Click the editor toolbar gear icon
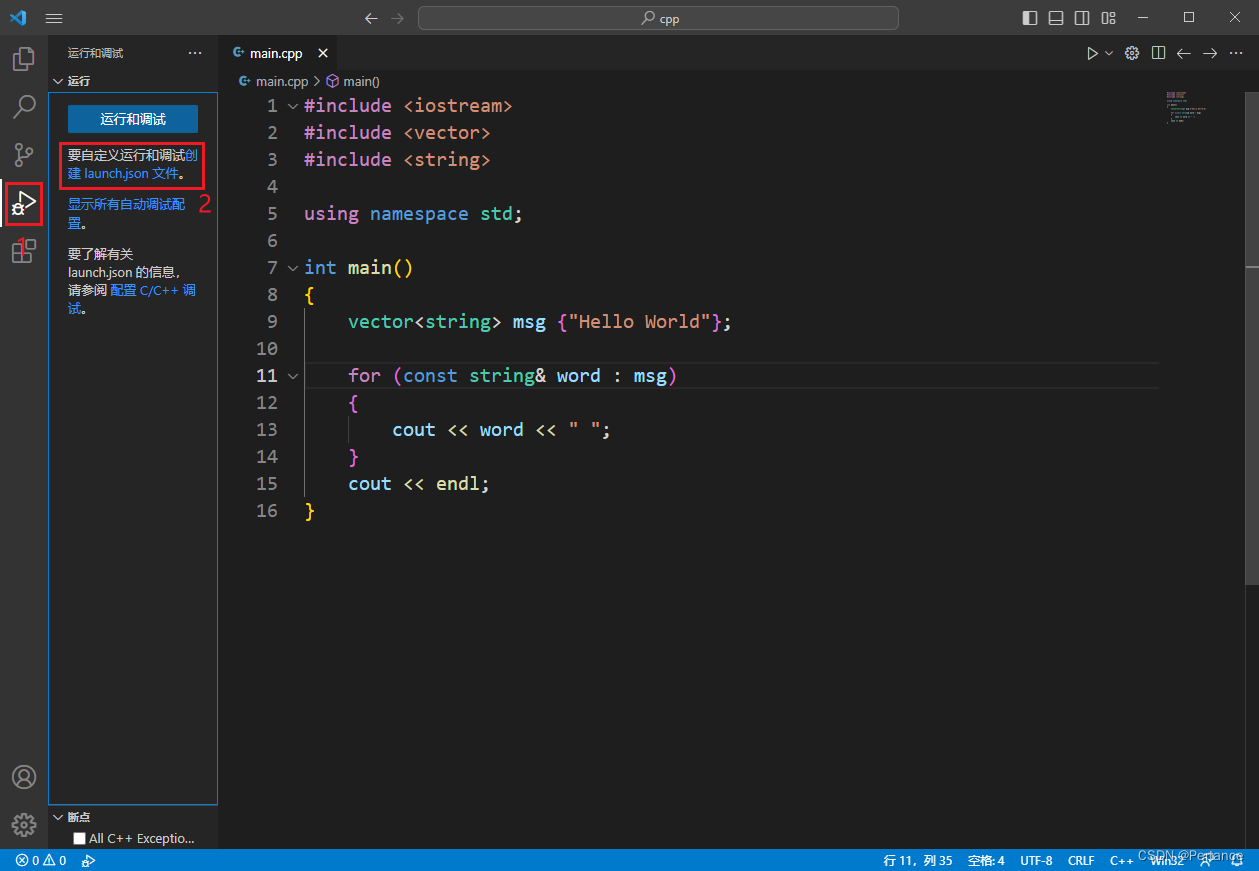Image resolution: width=1259 pixels, height=871 pixels. [x=1132, y=53]
